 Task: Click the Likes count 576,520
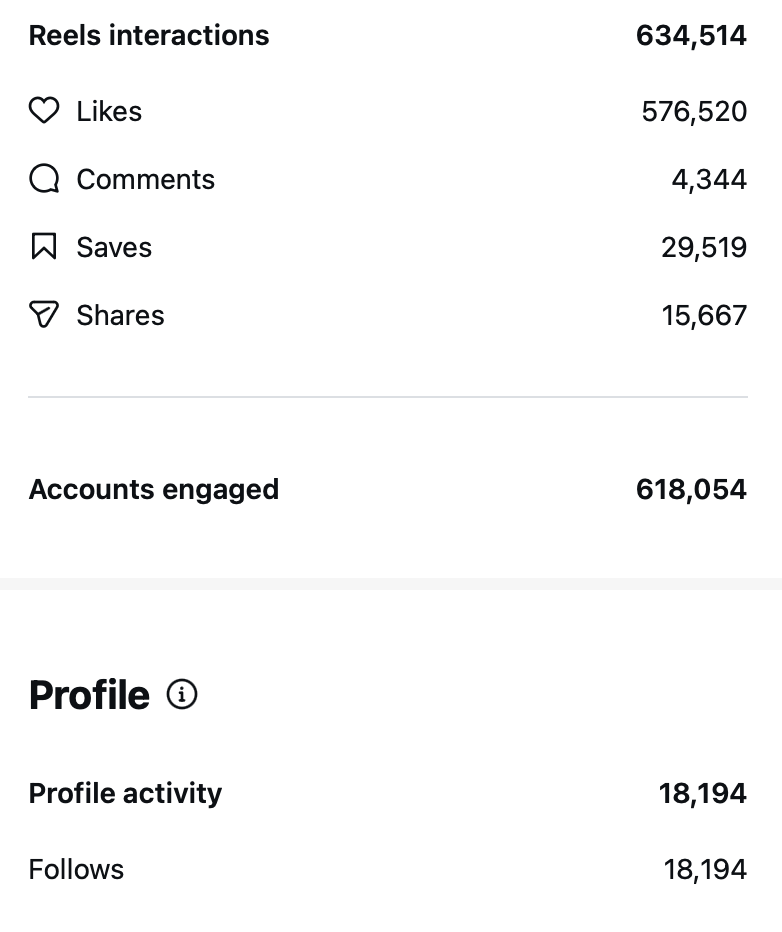click(694, 111)
